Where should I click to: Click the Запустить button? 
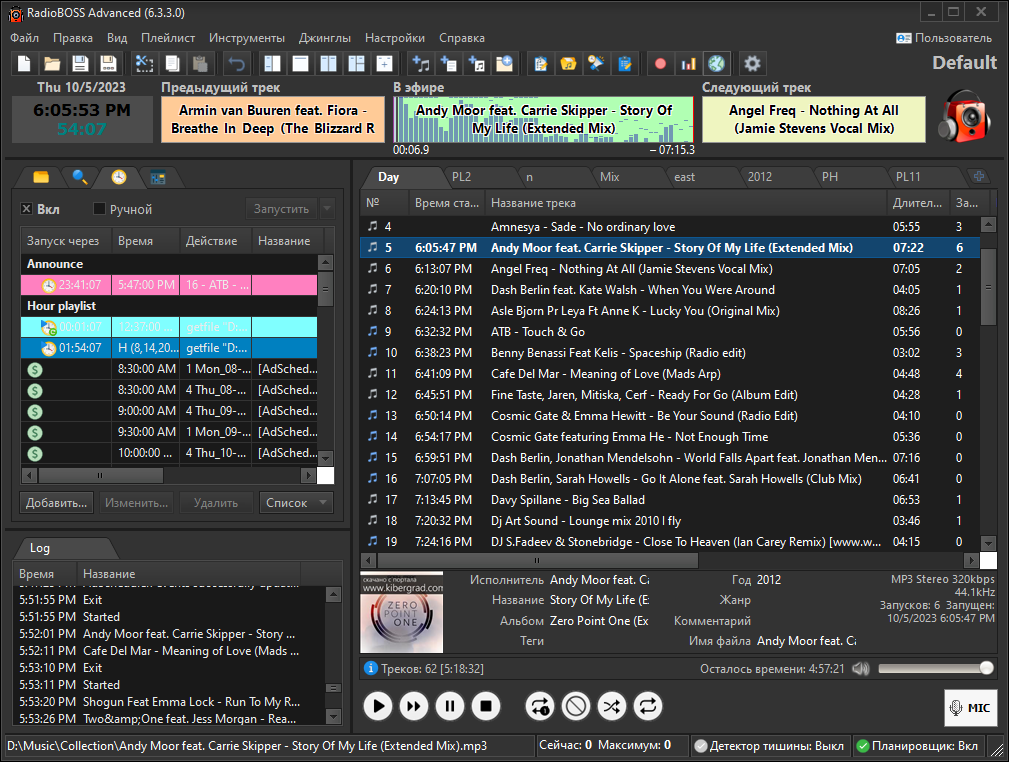coord(282,209)
